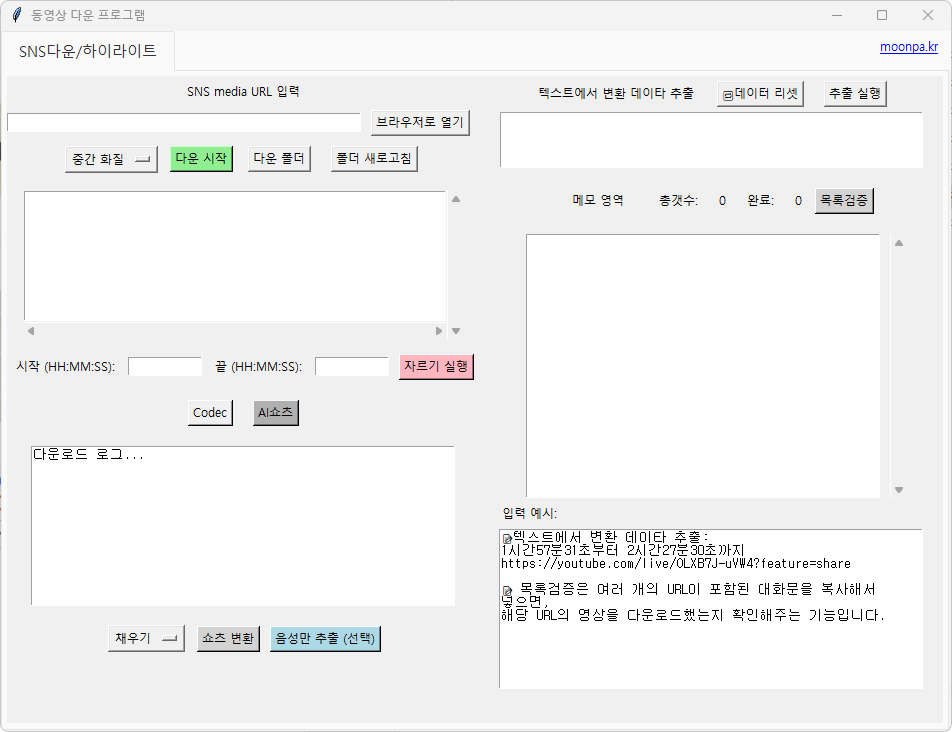This screenshot has height=732, width=952.
Task: Click the 완료: label
Action: pyautogui.click(x=761, y=200)
